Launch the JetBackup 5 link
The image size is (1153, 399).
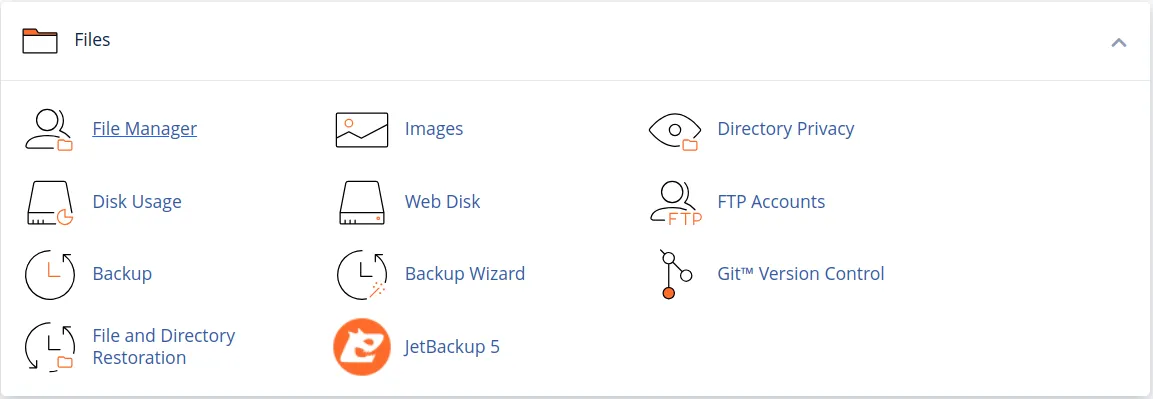pos(452,346)
